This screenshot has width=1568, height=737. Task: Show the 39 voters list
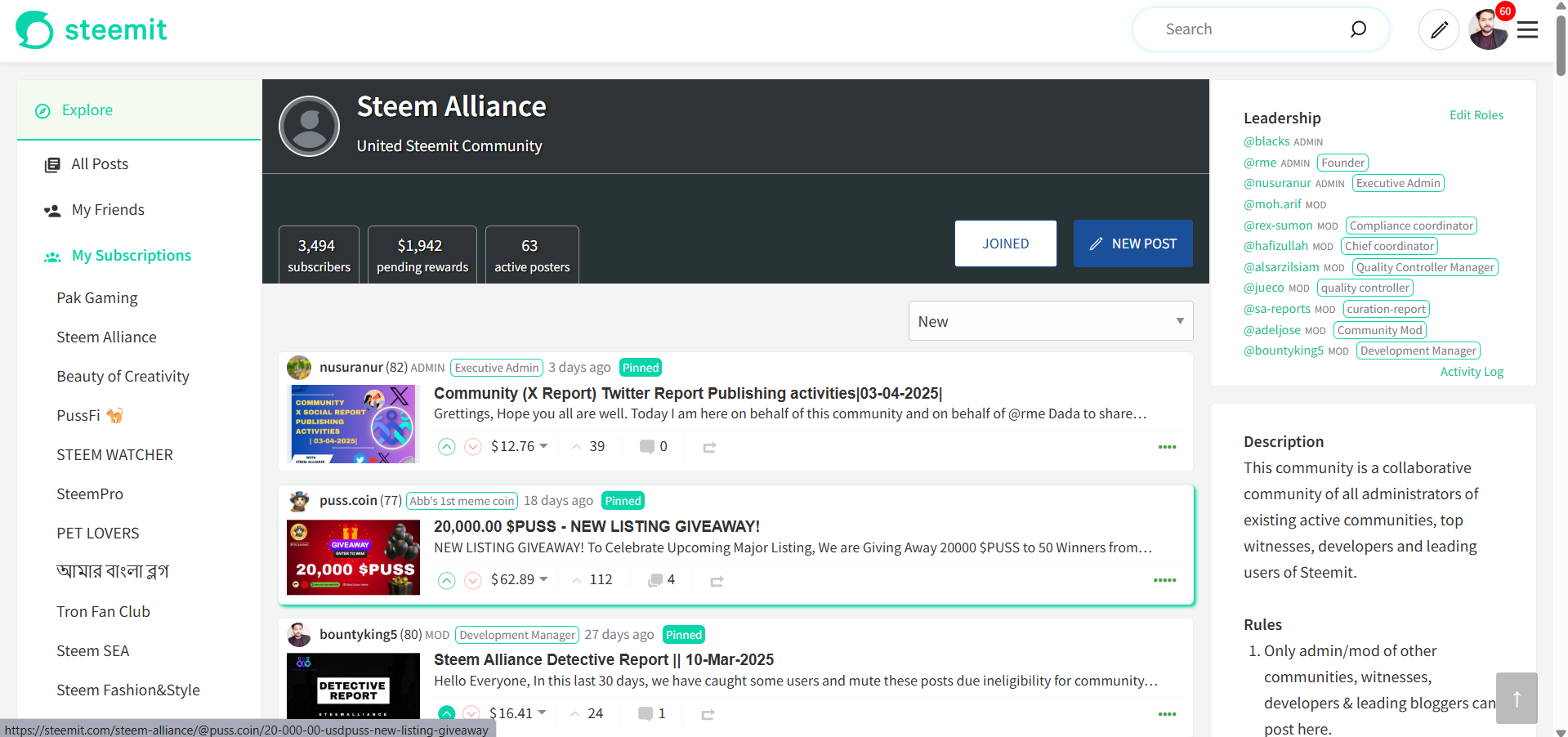click(x=588, y=446)
